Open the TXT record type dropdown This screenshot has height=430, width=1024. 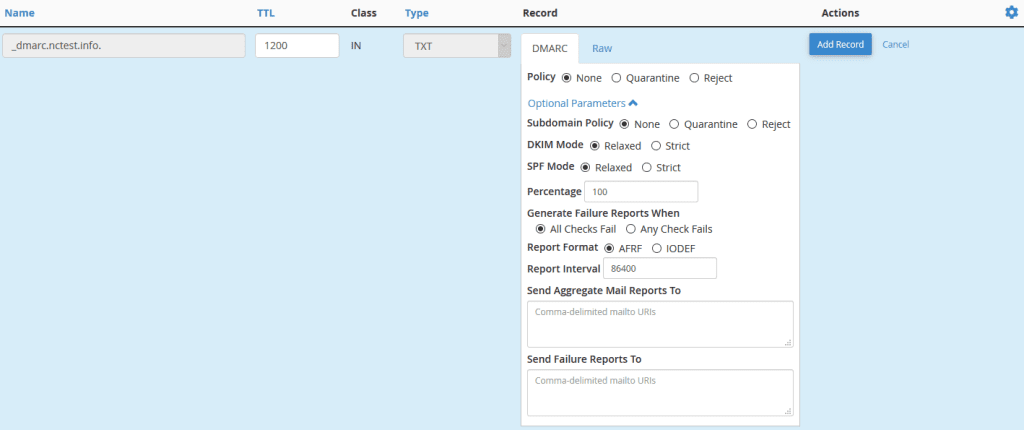(456, 46)
